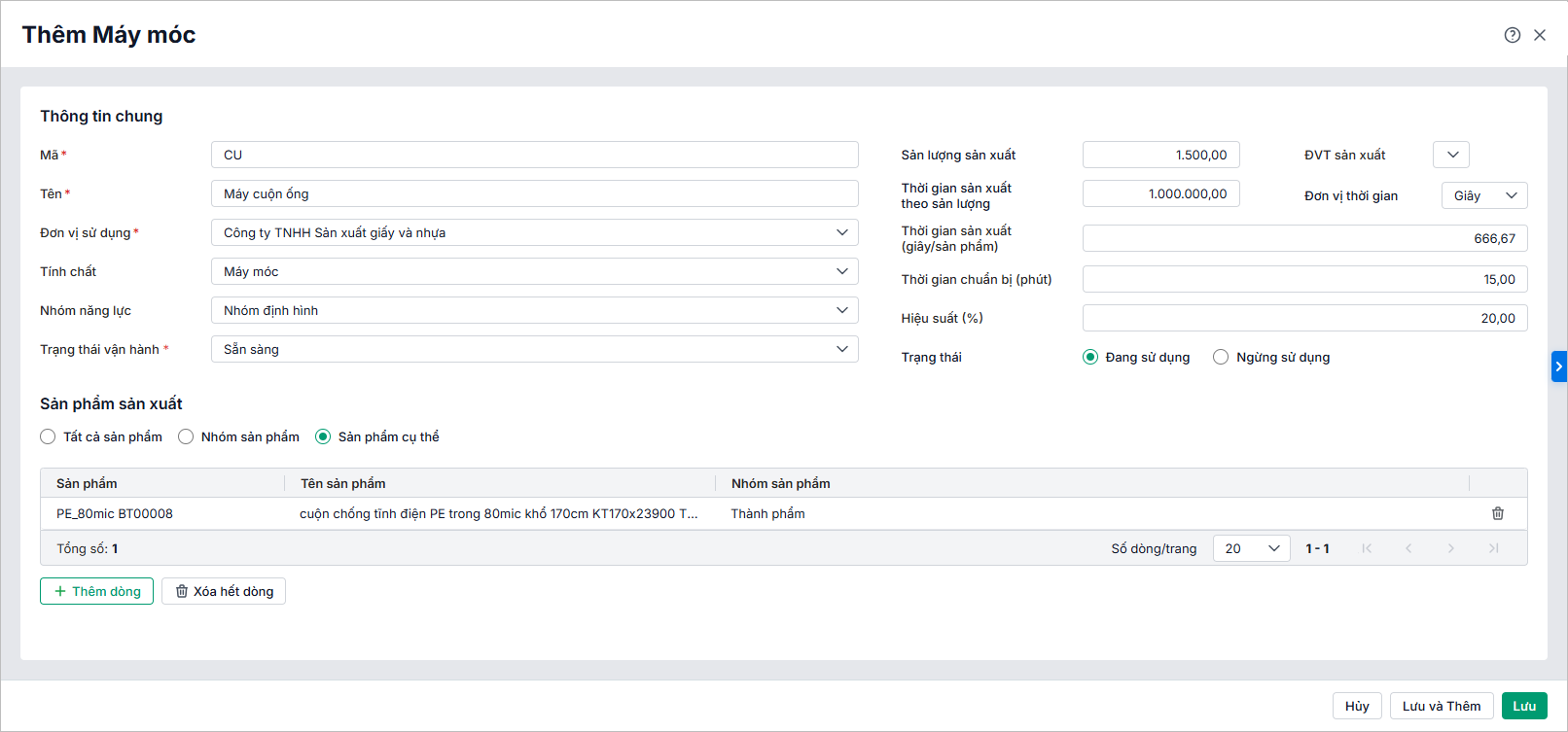Expand the blue side panel arrow
Screen dimensions: 1568x732
point(1558,366)
